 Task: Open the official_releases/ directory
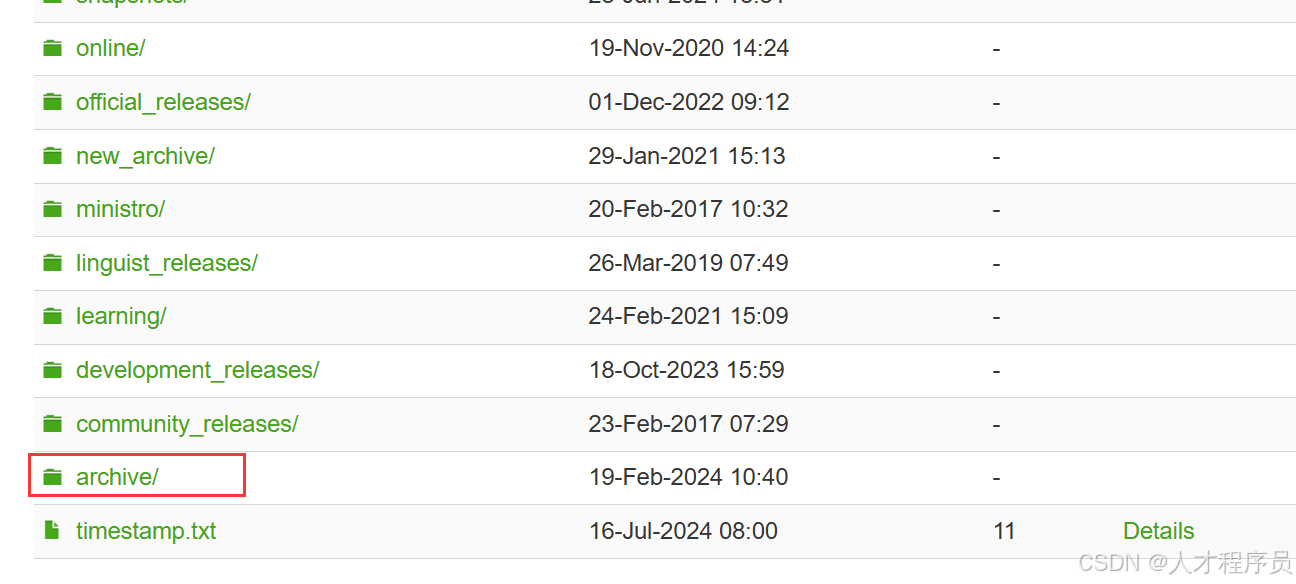163,102
